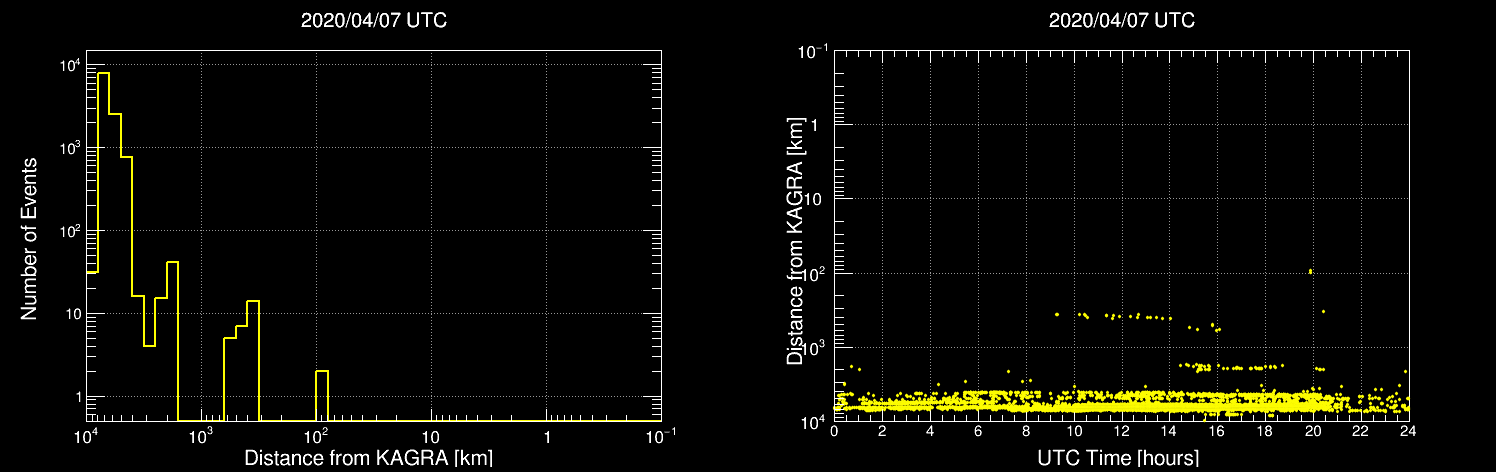Click the 10 tick on histogram x-axis
Image resolution: width=1496 pixels, height=472 pixels.
431,438
